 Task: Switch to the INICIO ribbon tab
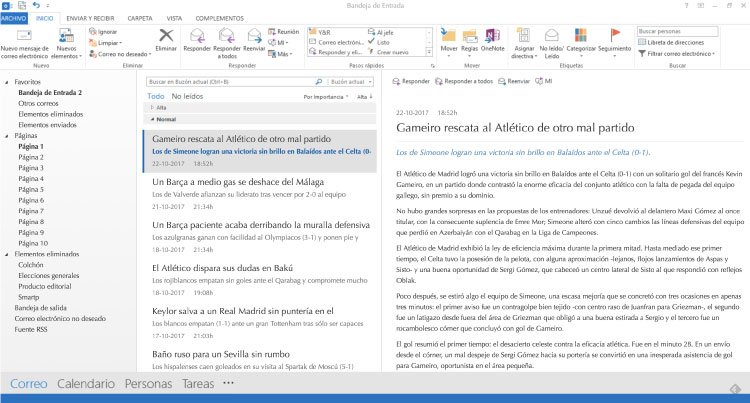pyautogui.click(x=44, y=18)
